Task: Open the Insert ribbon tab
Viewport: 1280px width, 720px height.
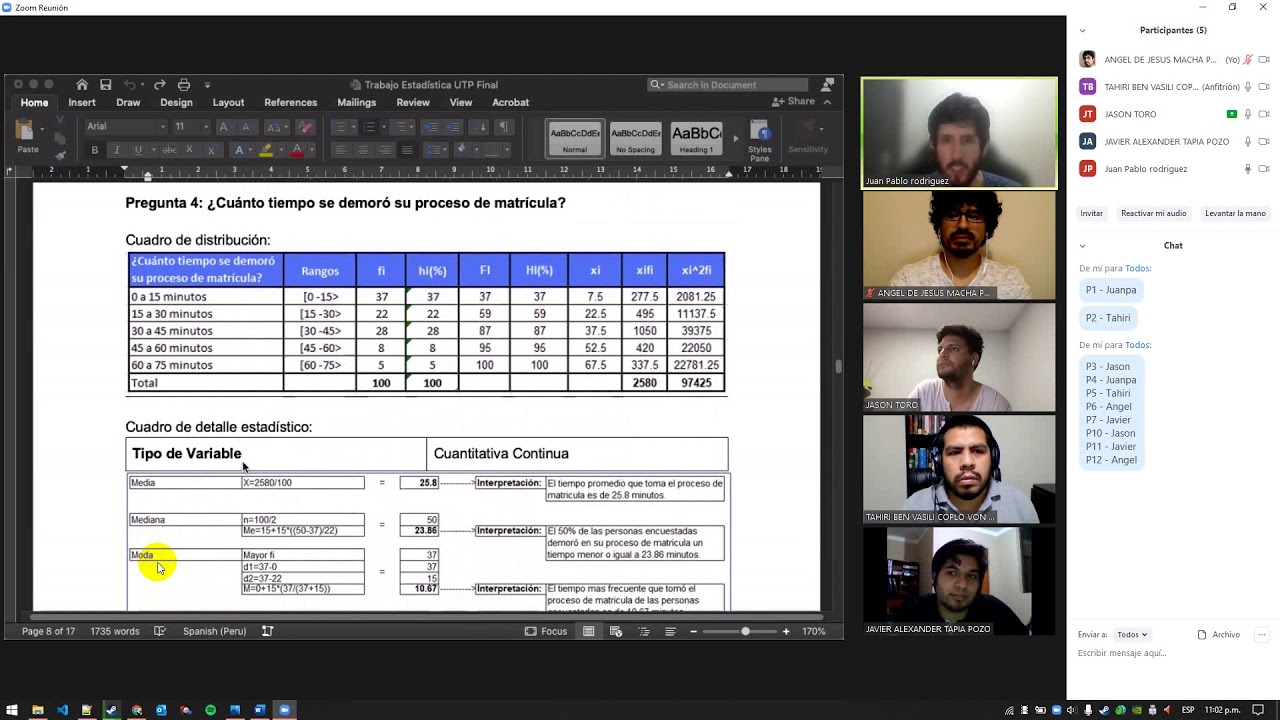Action: pos(82,102)
